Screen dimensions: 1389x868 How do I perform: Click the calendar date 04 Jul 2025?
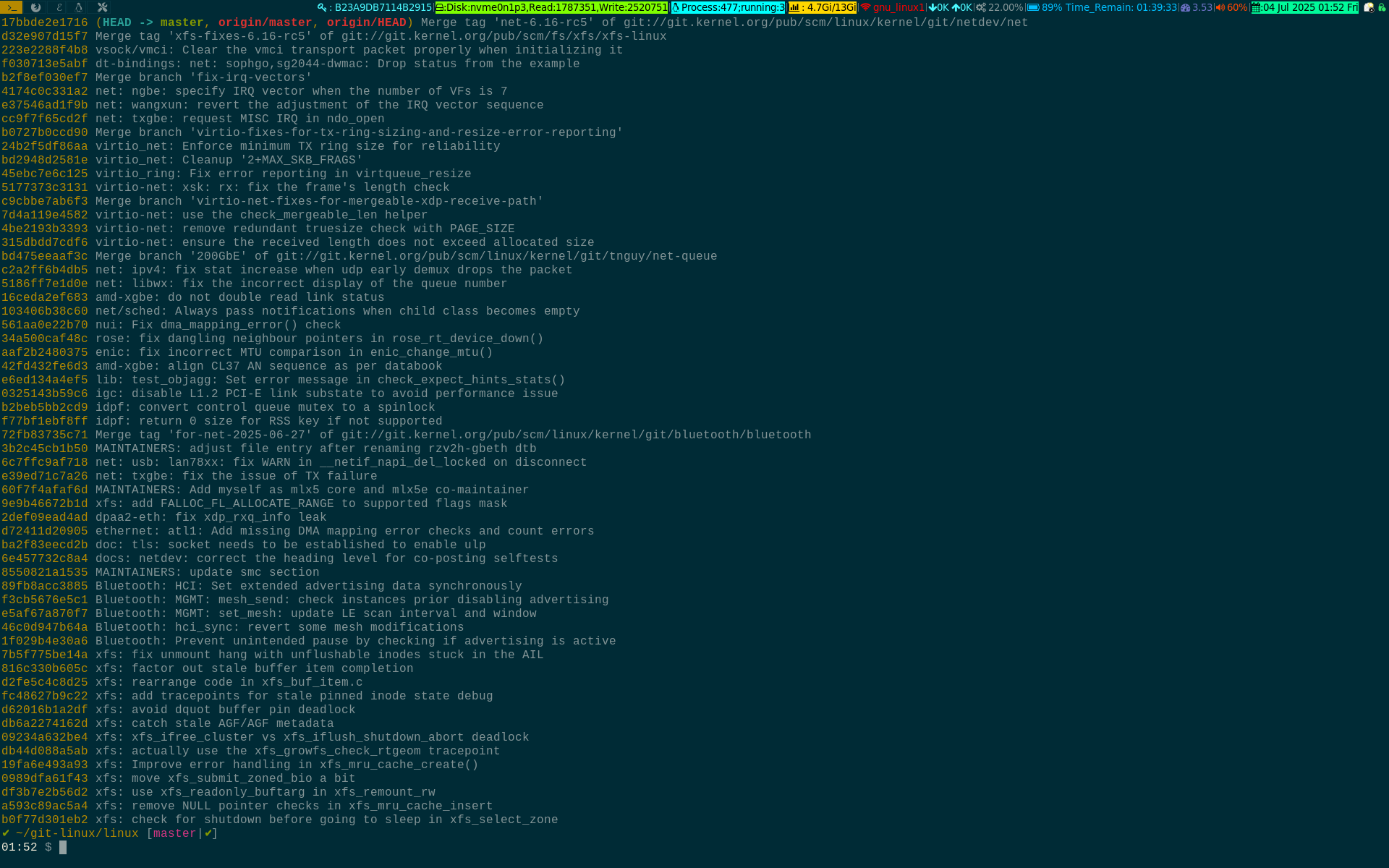[1304, 7]
